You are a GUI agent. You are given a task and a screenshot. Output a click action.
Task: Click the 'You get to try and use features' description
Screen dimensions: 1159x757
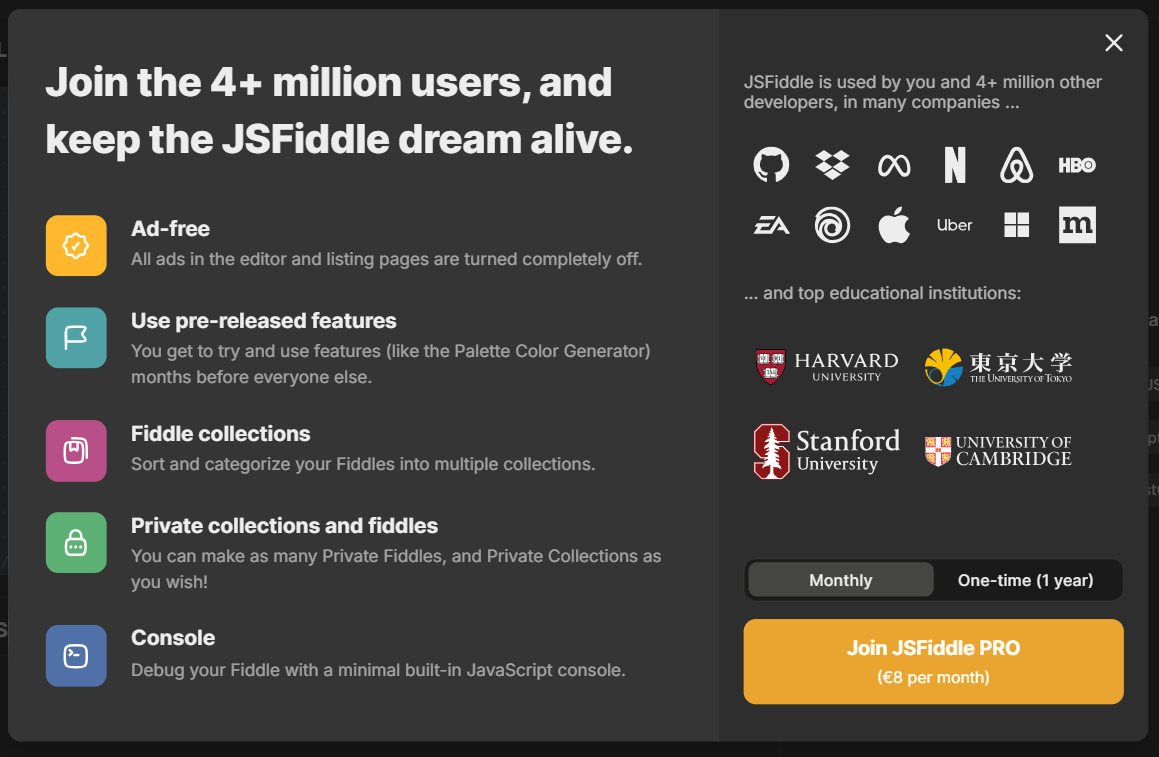point(390,364)
